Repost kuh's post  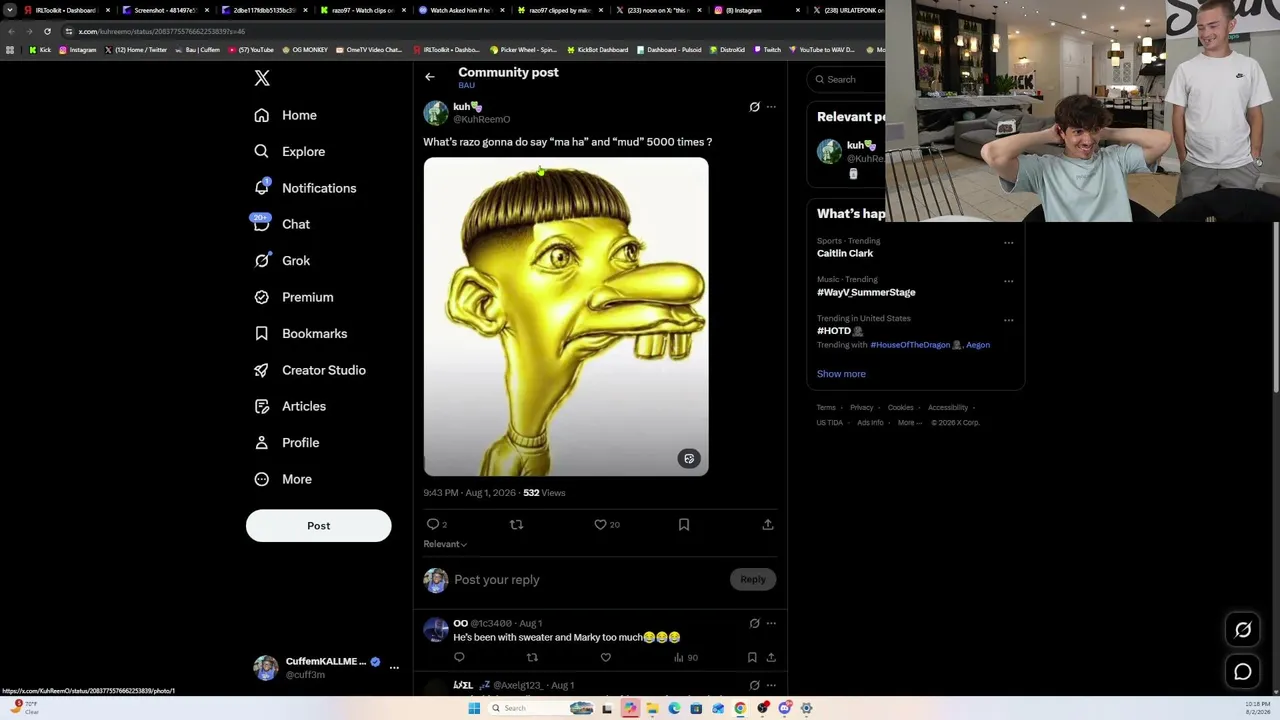(516, 524)
